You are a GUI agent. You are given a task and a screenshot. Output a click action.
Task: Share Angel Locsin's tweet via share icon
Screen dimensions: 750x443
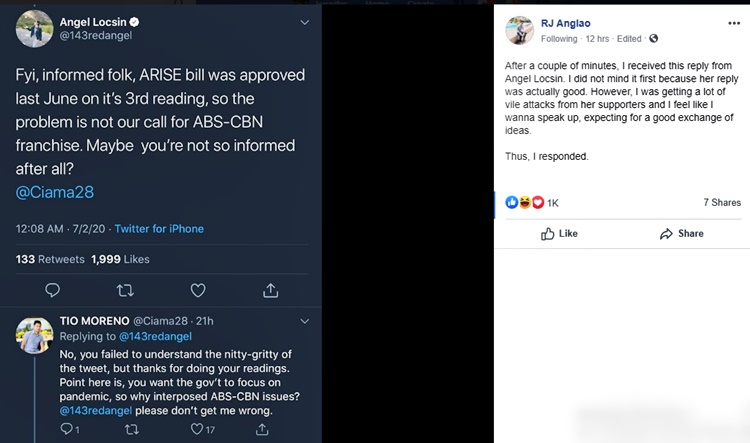[x=270, y=290]
